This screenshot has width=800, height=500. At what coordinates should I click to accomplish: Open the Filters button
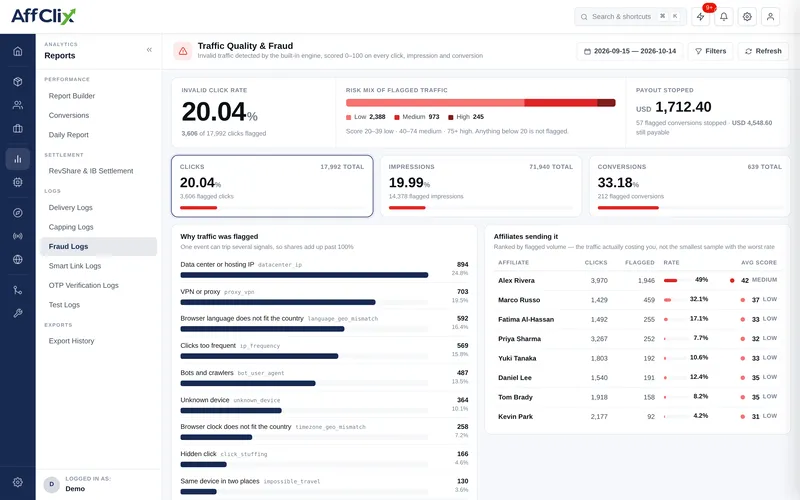click(x=711, y=51)
